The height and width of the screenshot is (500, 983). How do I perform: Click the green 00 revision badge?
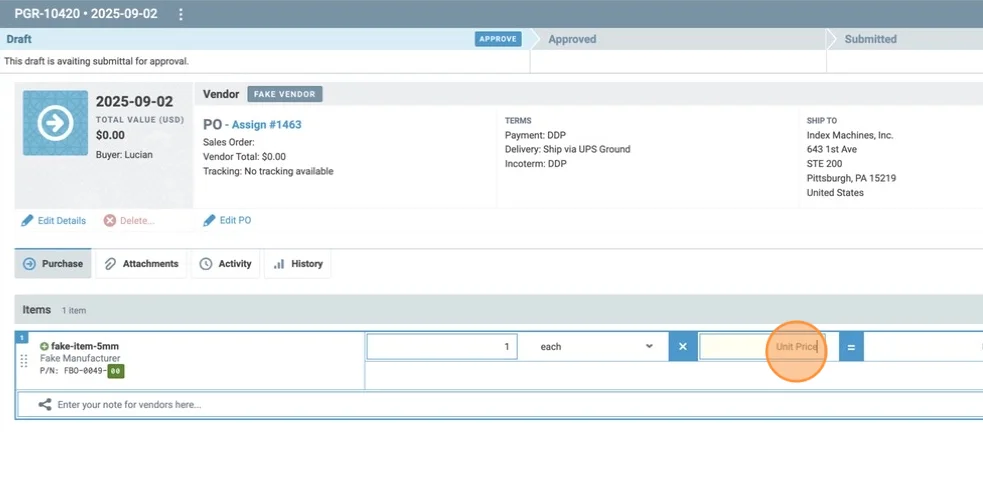pos(116,371)
